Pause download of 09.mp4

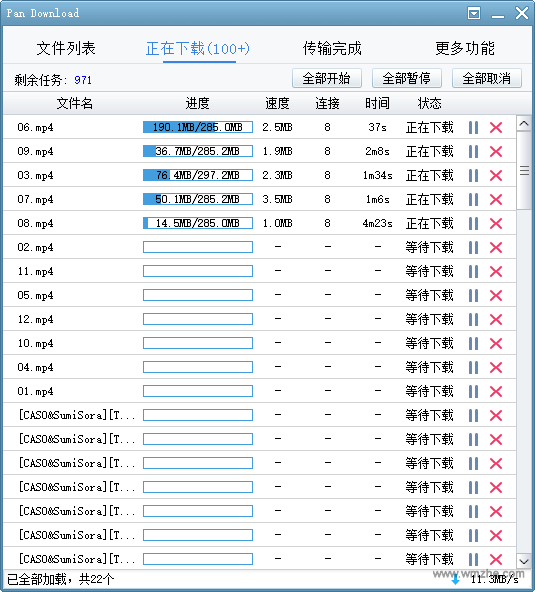[x=473, y=151]
